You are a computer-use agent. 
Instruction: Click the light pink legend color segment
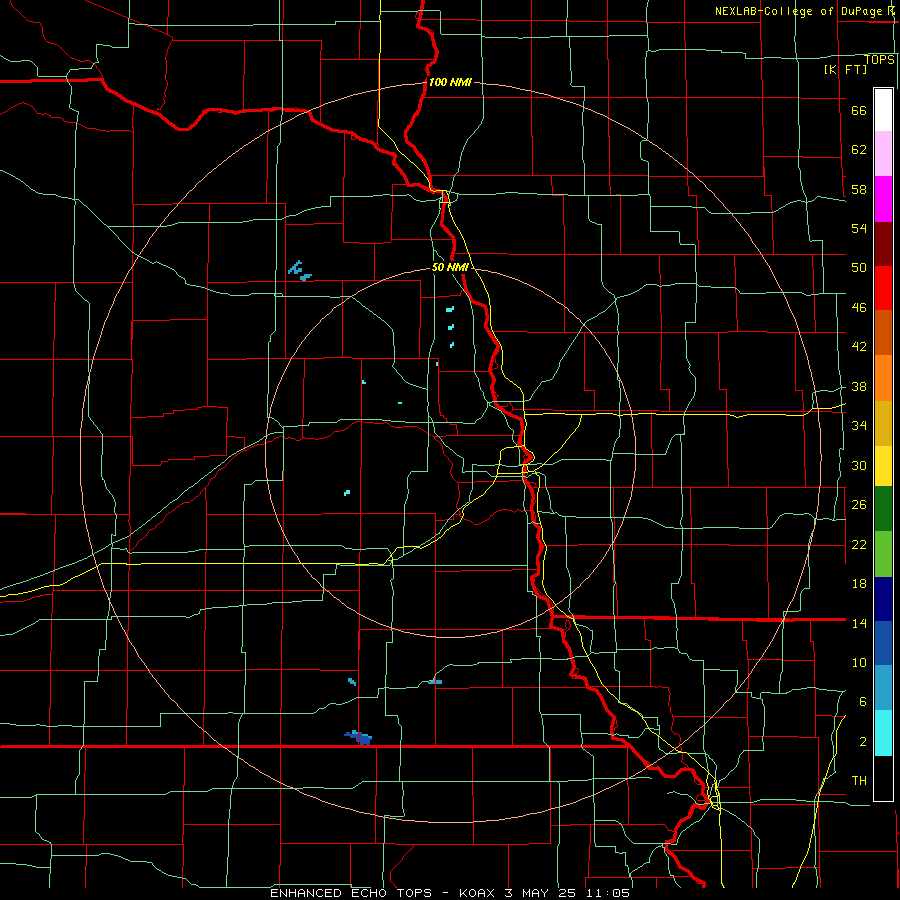click(883, 153)
